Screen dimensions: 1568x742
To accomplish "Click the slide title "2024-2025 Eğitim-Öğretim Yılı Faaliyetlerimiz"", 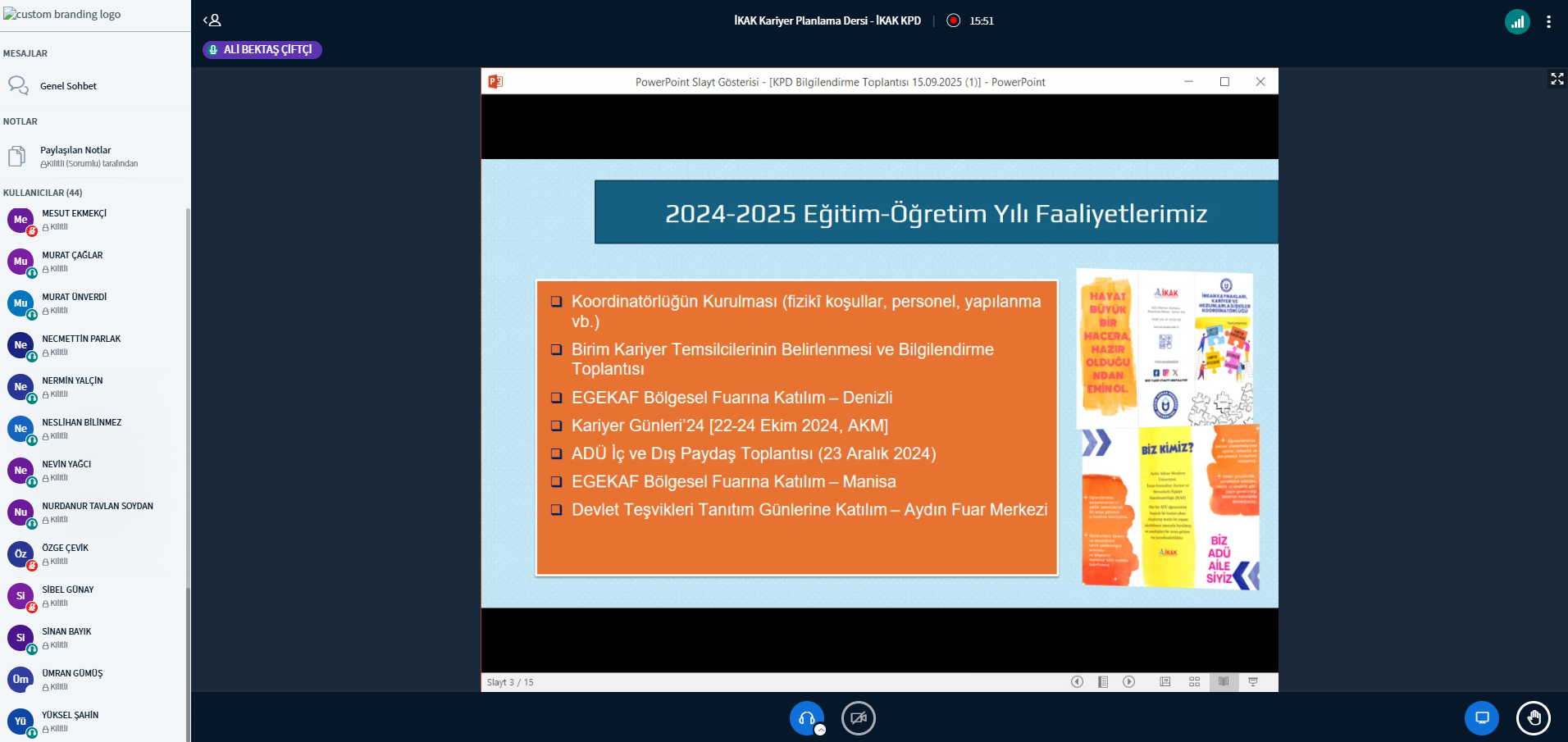I will [936, 213].
